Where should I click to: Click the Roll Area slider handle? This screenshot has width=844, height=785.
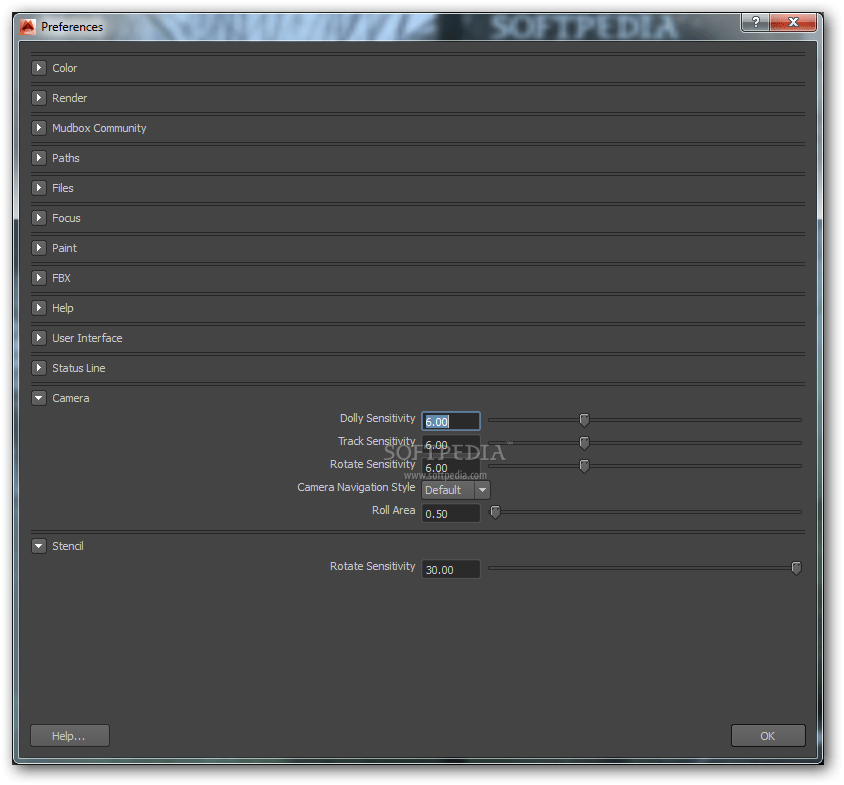click(495, 512)
